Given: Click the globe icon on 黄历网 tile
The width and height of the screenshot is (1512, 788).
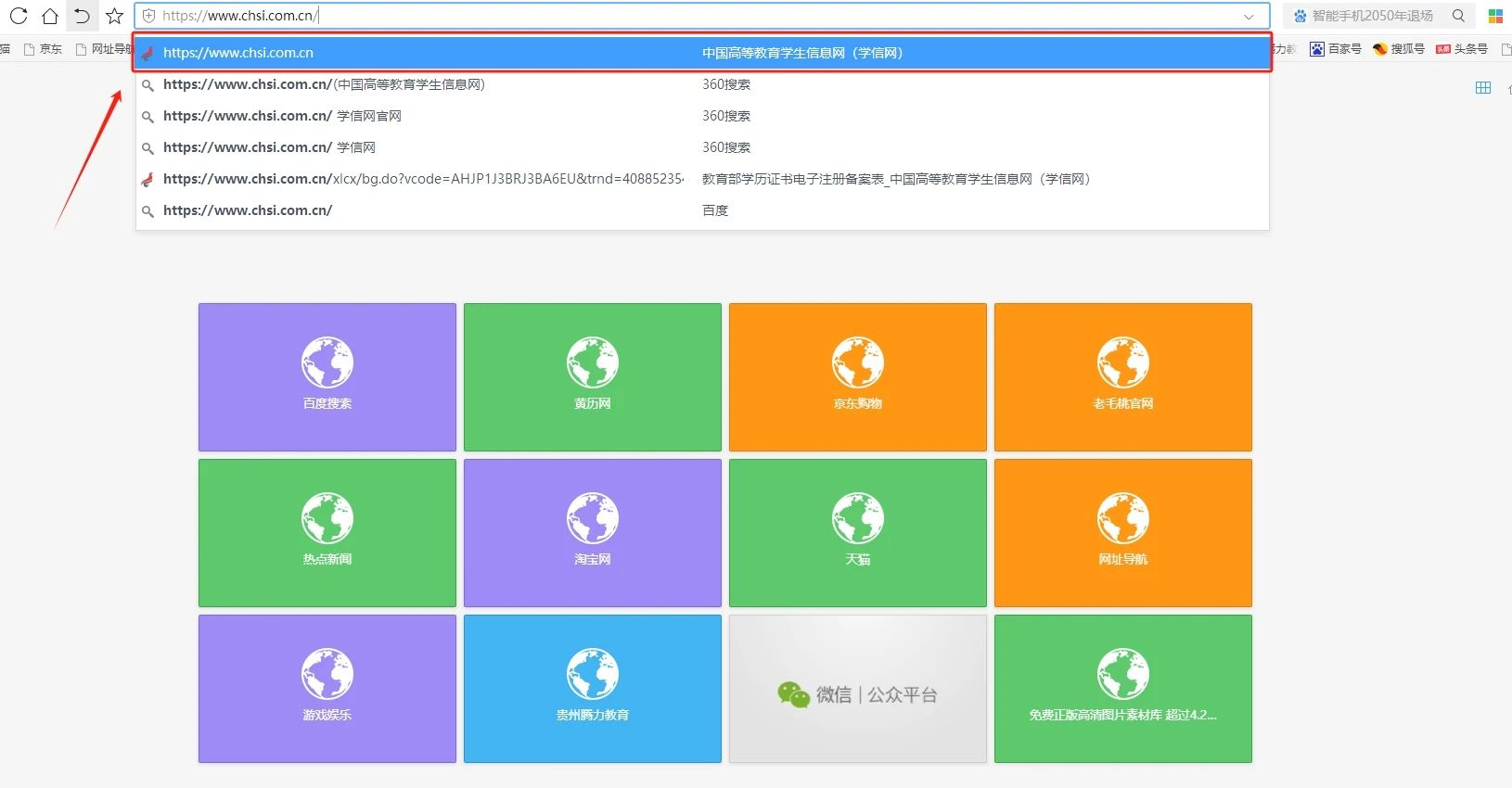Looking at the screenshot, I should coord(593,362).
